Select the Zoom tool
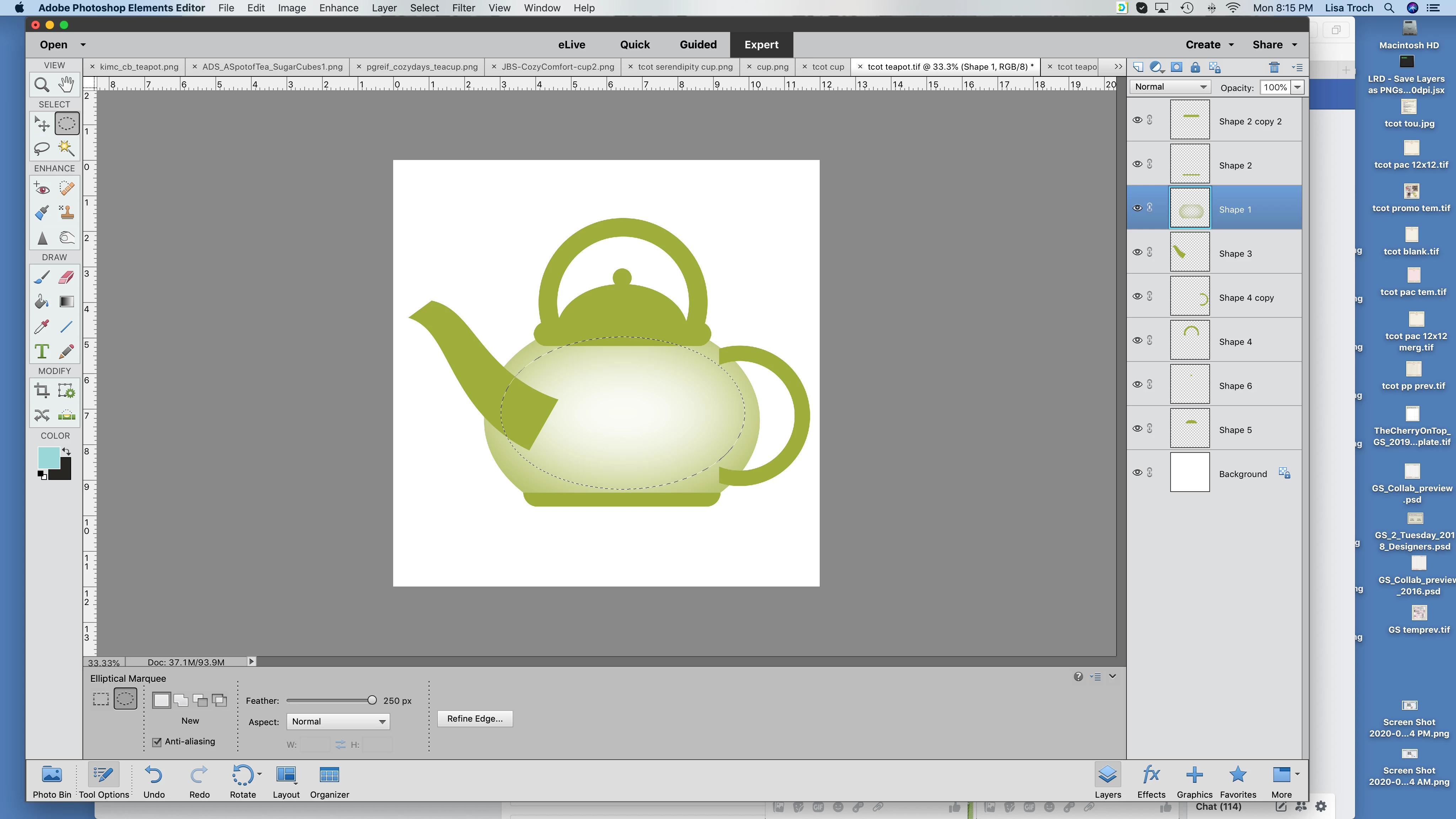Image resolution: width=1456 pixels, height=819 pixels. pos(42,85)
